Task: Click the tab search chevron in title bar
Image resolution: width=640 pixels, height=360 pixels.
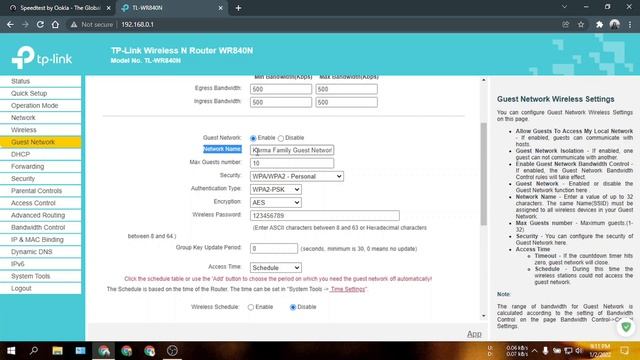Action: (564, 7)
